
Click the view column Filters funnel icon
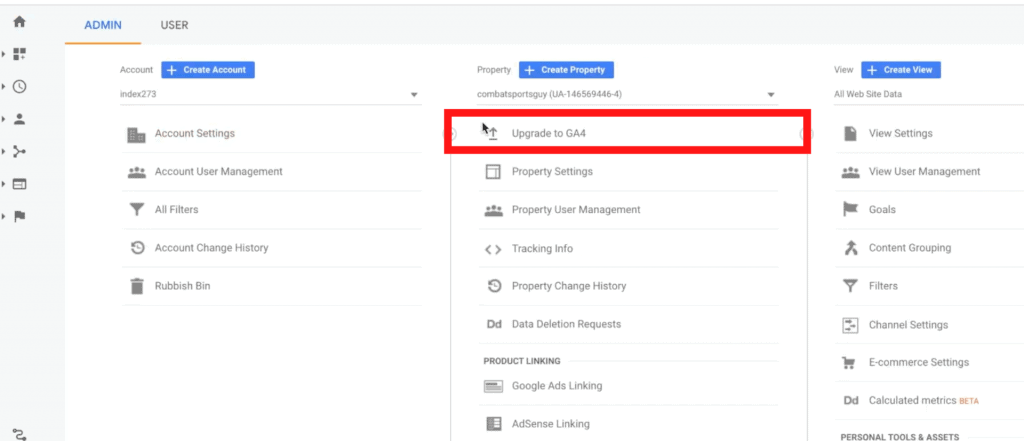pos(850,286)
